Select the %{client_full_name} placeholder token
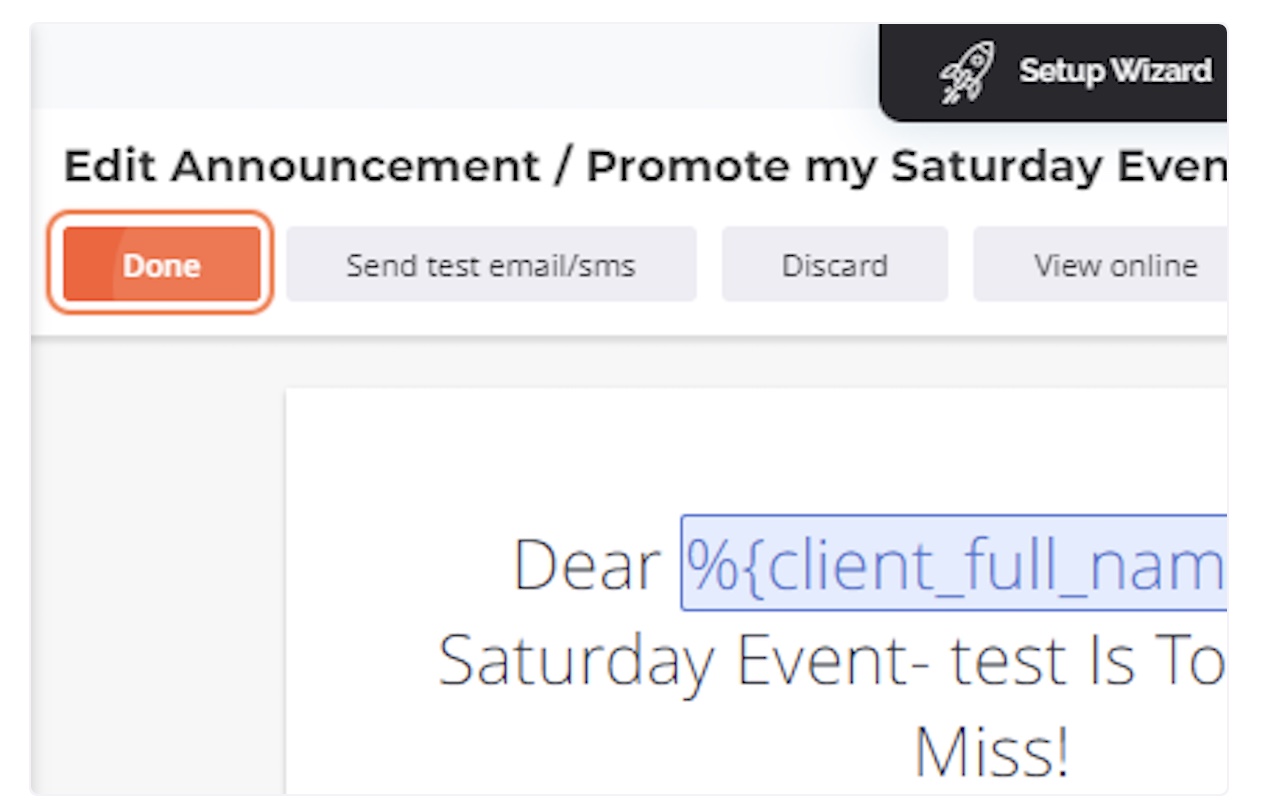This screenshot has height=812, width=1268. pos(954,564)
